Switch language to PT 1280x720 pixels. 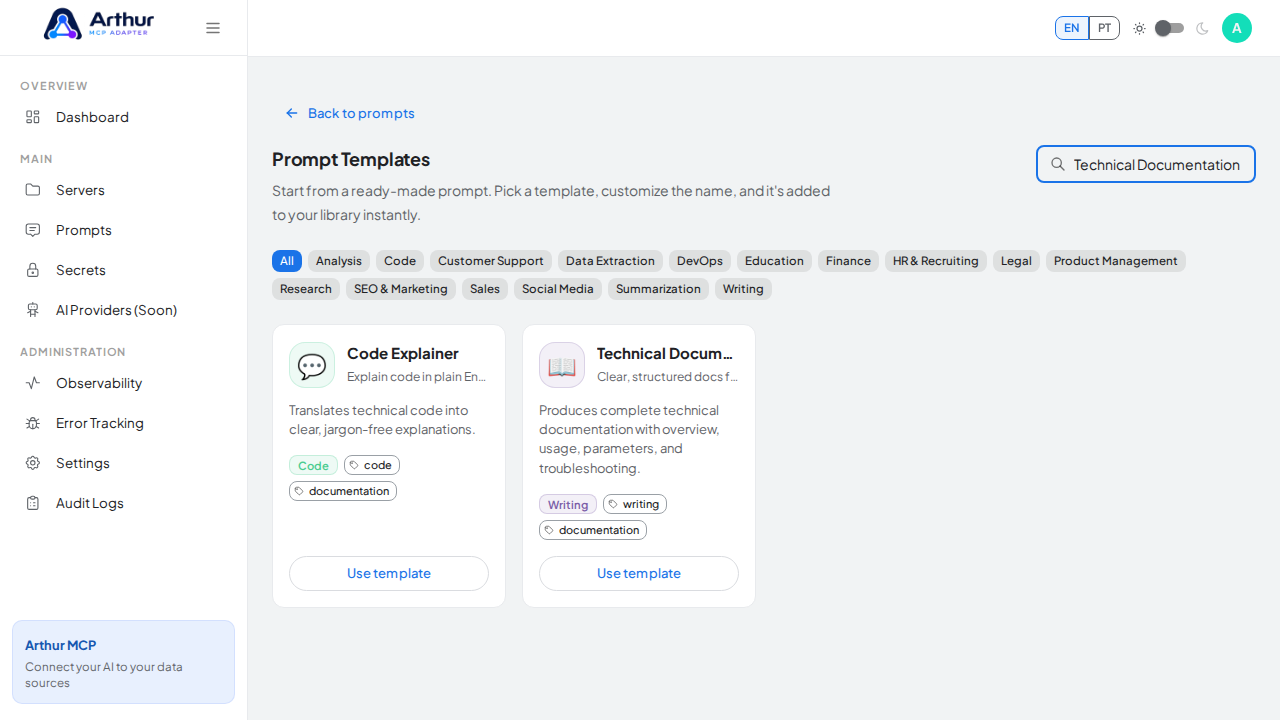click(x=1104, y=28)
